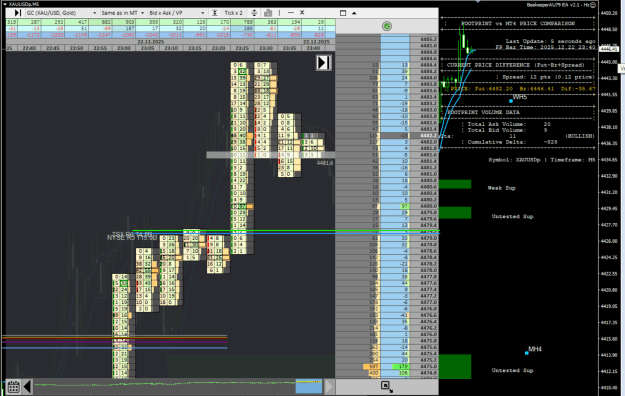Click the large skip-to-end button on chart
This screenshot has width=625, height=396.
point(324,63)
